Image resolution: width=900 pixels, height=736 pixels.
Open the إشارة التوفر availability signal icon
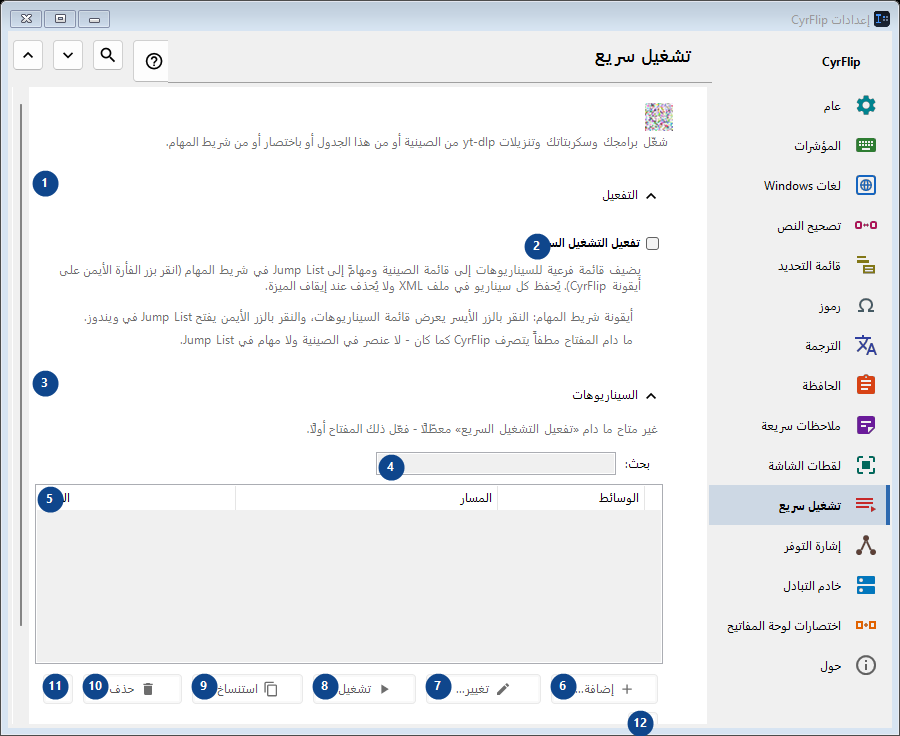[866, 545]
